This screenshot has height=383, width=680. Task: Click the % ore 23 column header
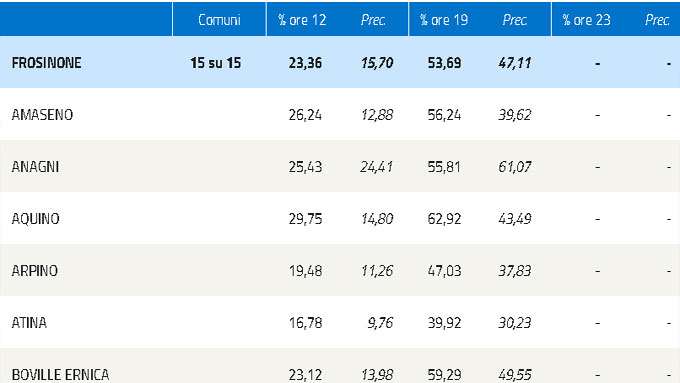[x=586, y=20]
